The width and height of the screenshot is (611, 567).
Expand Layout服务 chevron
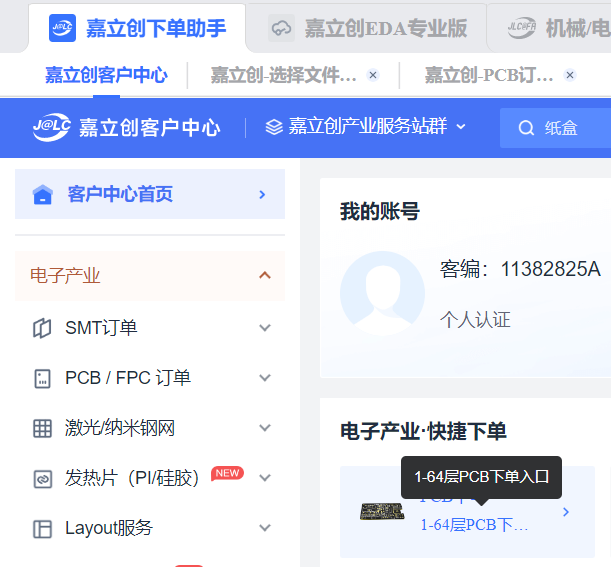pos(265,528)
